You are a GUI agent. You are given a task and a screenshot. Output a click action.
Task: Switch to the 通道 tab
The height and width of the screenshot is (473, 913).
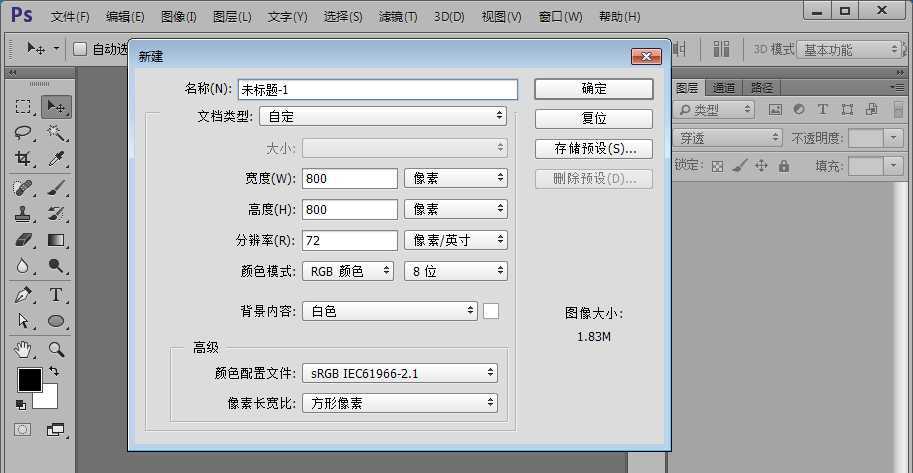click(x=724, y=88)
